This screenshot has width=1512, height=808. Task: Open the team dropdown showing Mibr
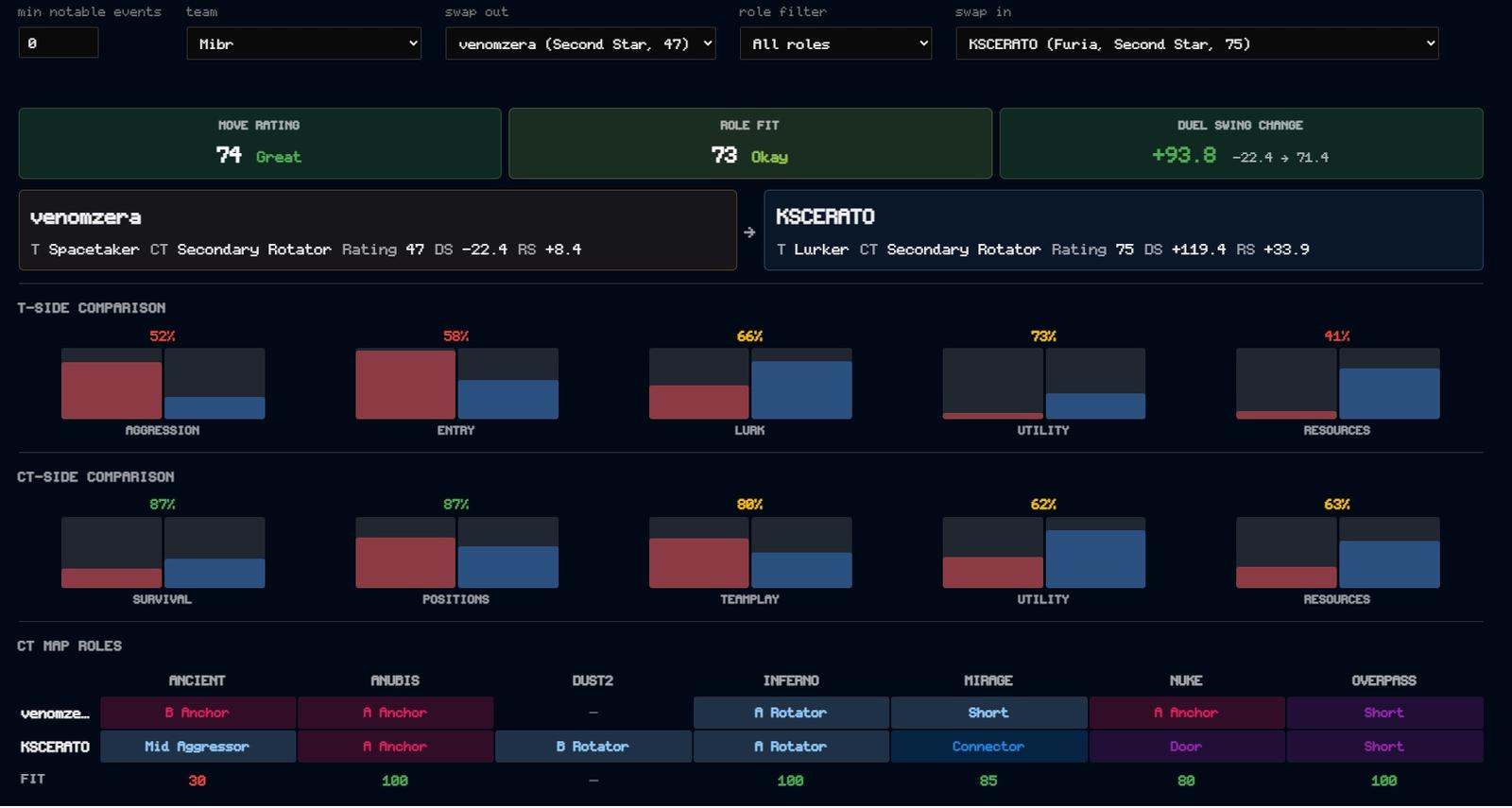(303, 43)
